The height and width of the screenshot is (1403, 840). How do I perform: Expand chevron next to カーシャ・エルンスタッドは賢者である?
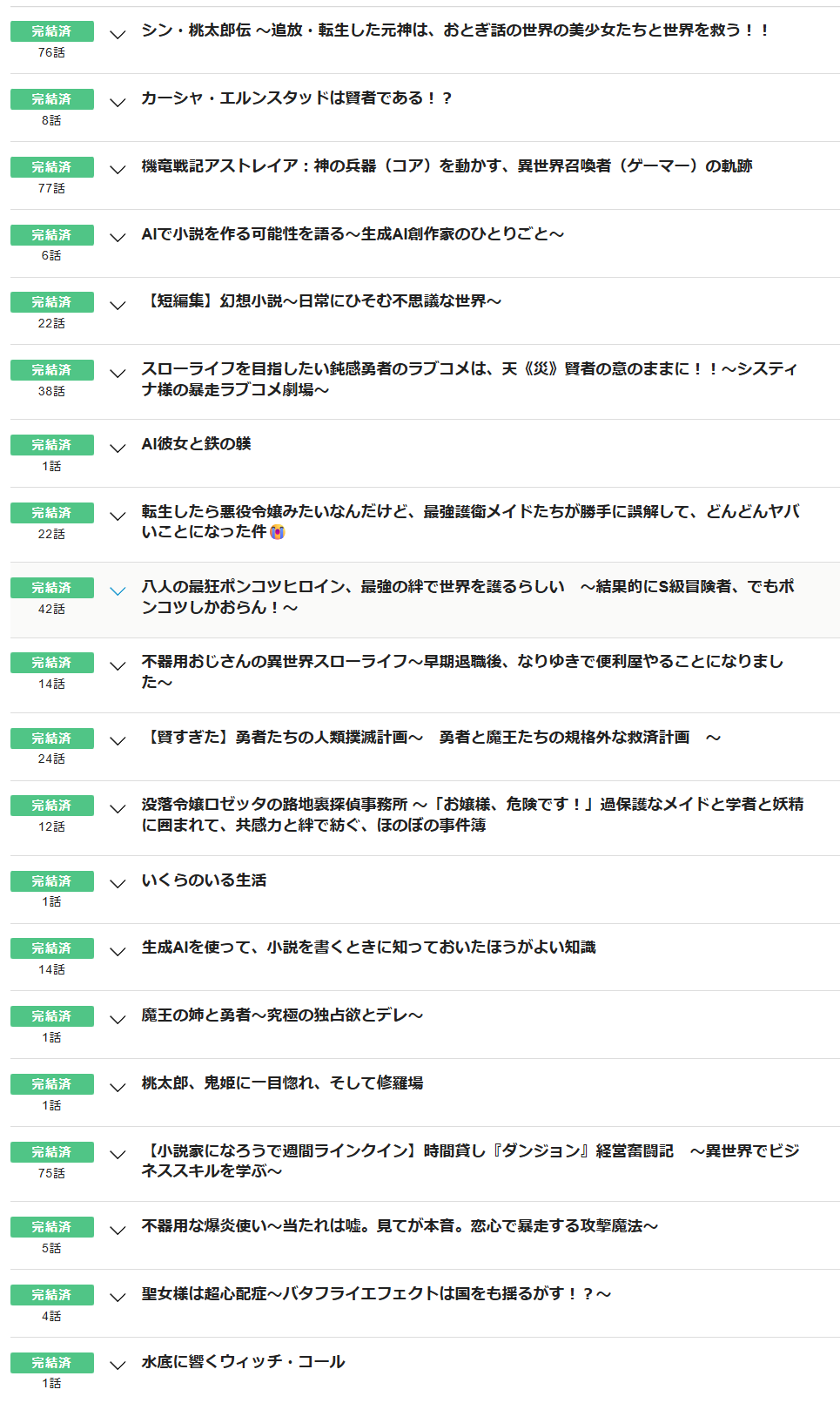coord(118,103)
